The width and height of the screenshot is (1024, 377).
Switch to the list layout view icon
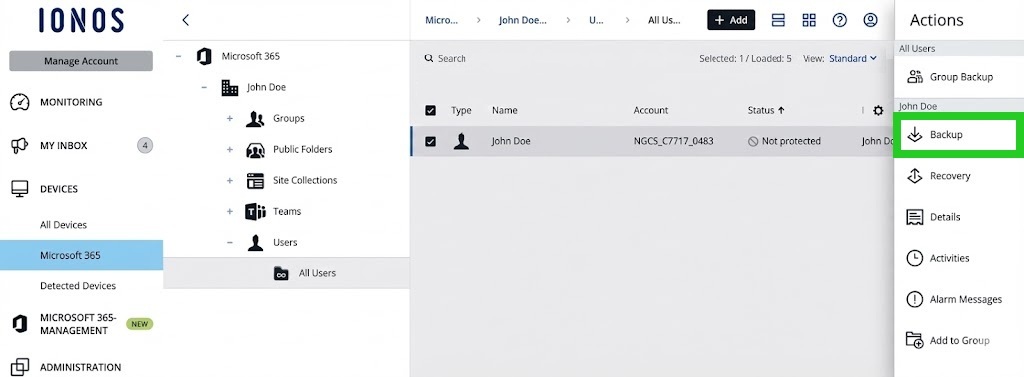tap(778, 20)
